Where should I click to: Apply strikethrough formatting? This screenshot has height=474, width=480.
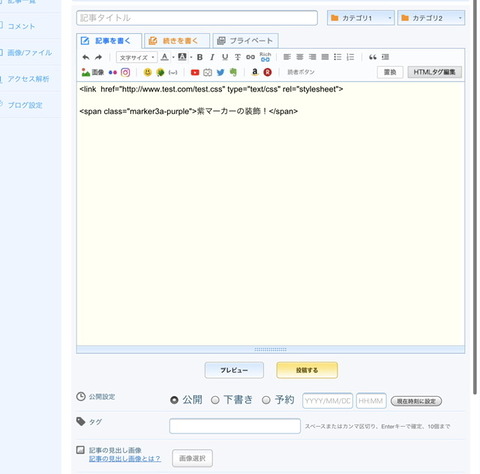click(238, 57)
